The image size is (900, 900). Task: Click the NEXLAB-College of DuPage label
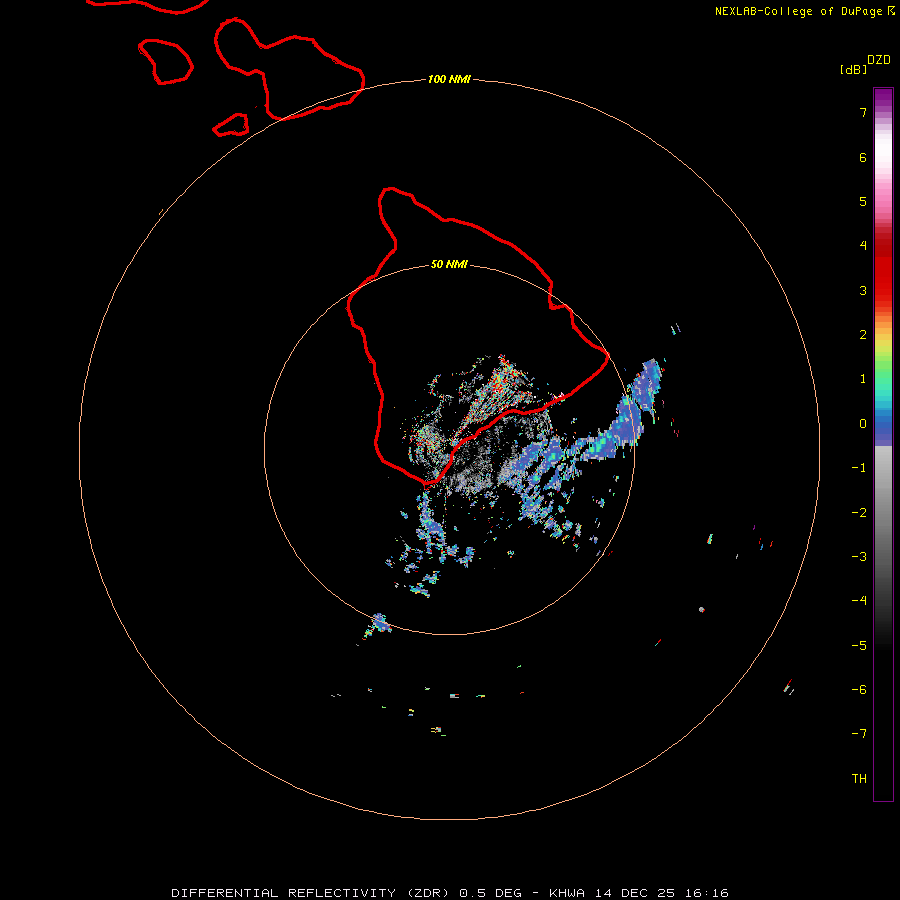(798, 11)
